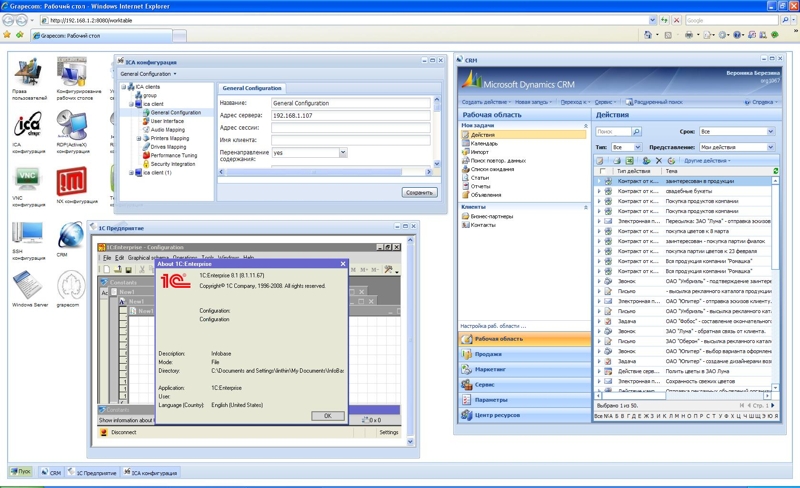Collapse the Клиенты section in CRM
This screenshot has height=488, width=800.
[585, 207]
